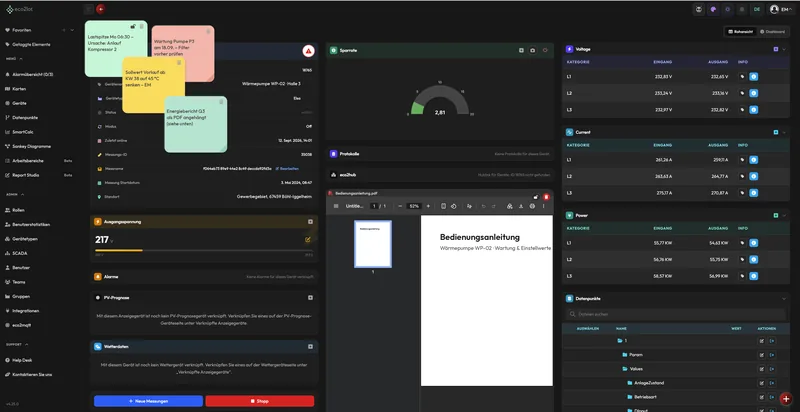
Task: Collapse the Power panel chevron
Action: click(x=784, y=216)
